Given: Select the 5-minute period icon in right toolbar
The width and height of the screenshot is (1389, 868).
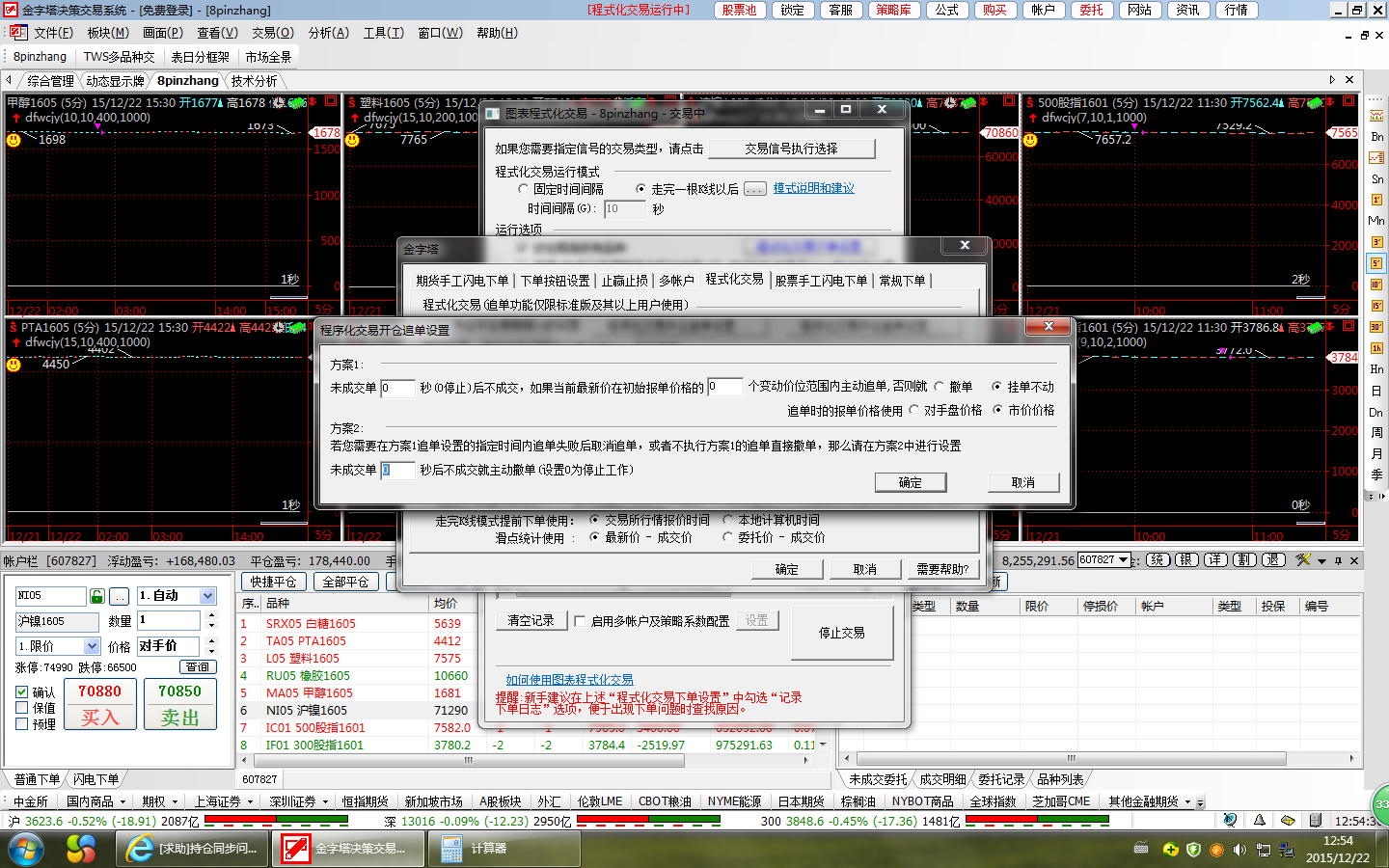Looking at the screenshot, I should [x=1376, y=263].
